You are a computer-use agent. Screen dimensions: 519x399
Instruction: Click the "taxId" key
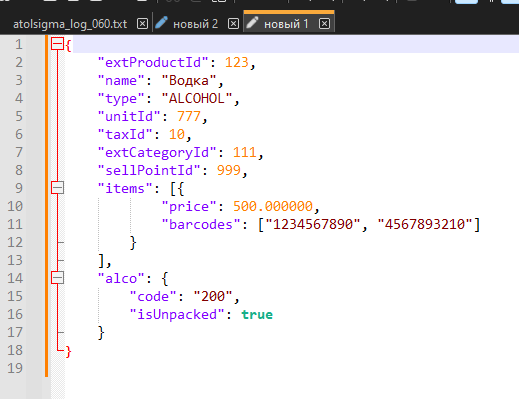click(125, 134)
